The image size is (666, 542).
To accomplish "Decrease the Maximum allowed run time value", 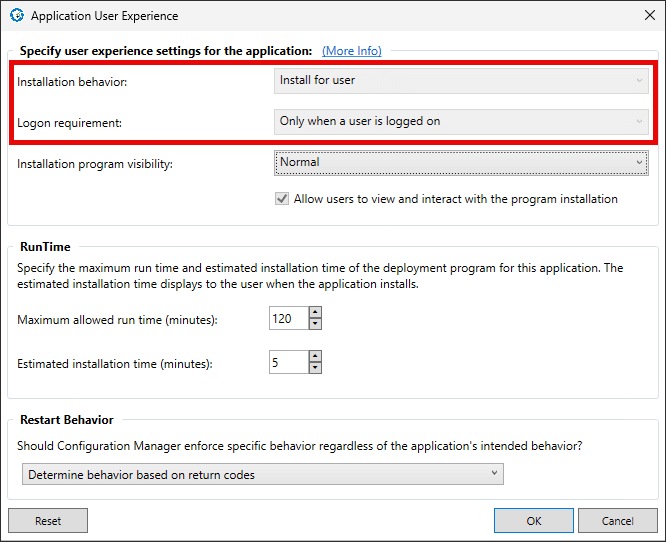I will [315, 325].
